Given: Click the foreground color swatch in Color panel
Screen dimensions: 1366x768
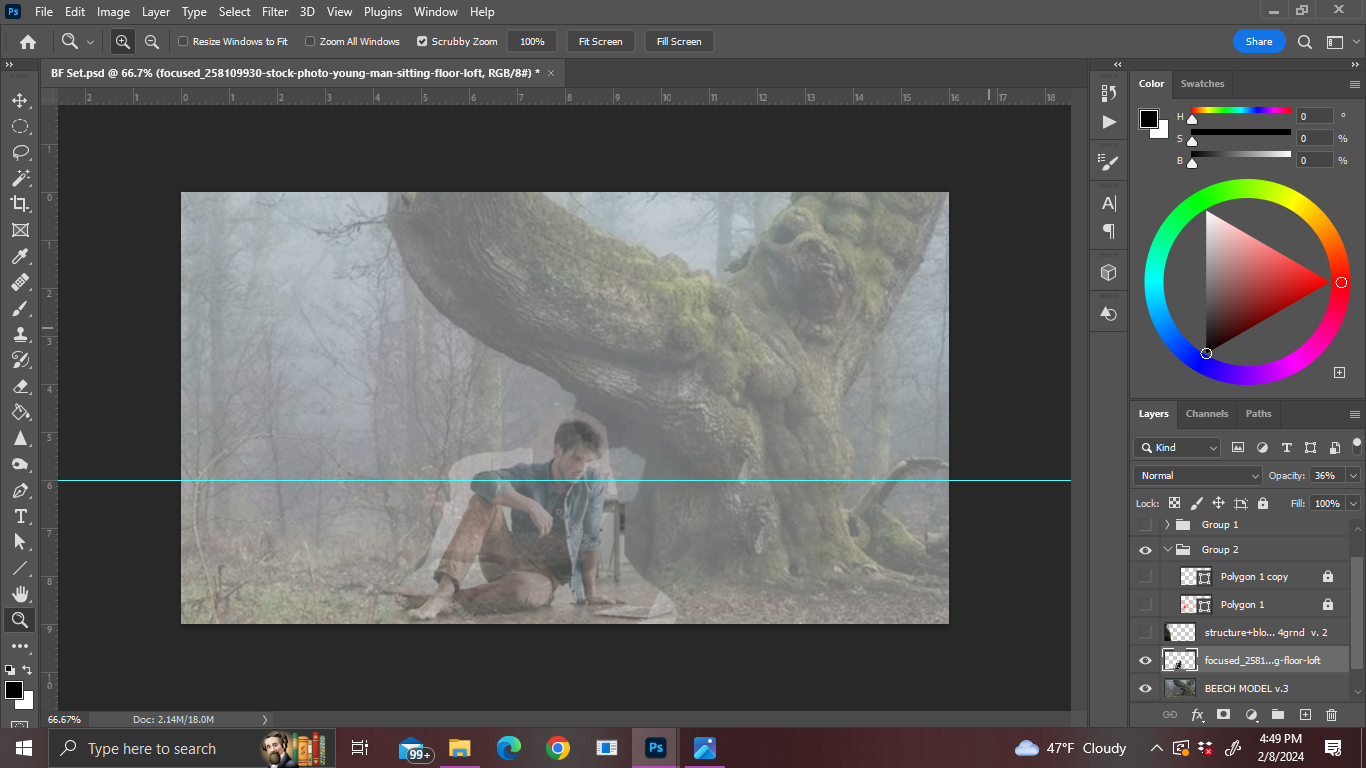Looking at the screenshot, I should click(1149, 119).
